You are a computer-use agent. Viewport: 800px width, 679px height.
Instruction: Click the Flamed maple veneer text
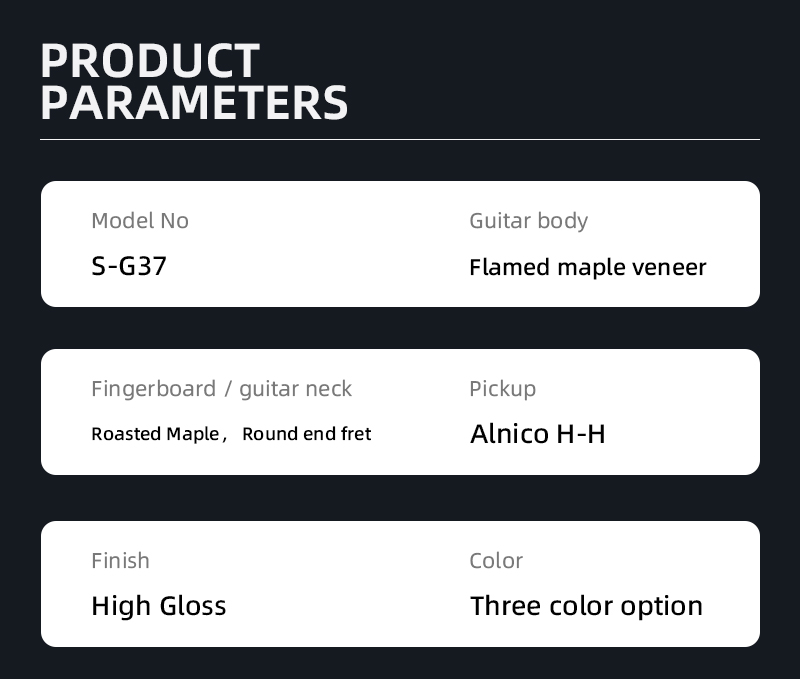pos(588,267)
